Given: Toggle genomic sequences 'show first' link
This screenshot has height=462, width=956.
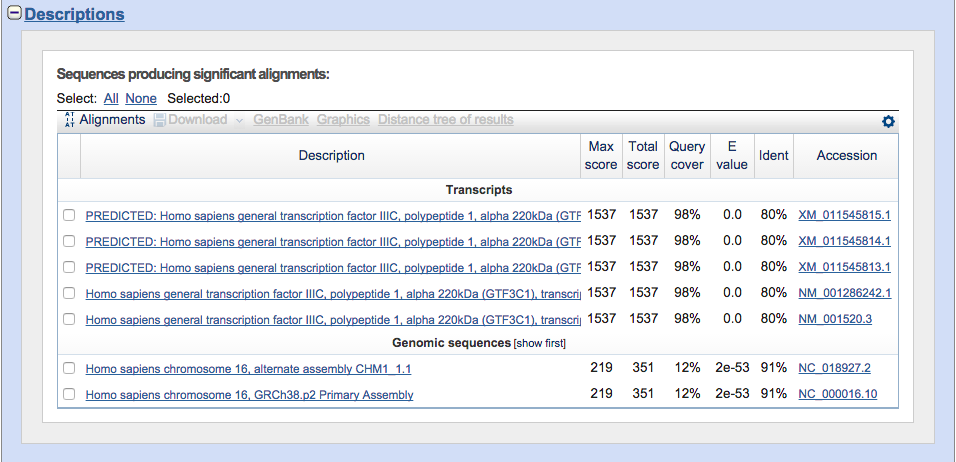Looking at the screenshot, I should (x=540, y=344).
